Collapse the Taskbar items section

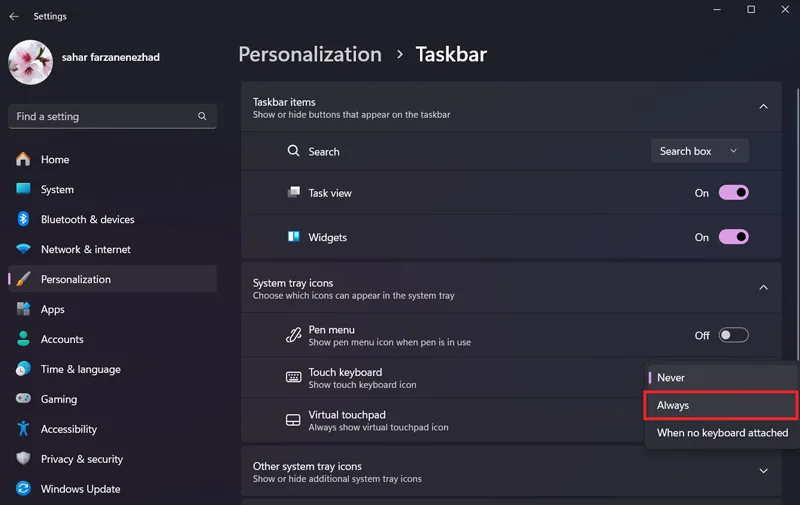pyautogui.click(x=763, y=107)
